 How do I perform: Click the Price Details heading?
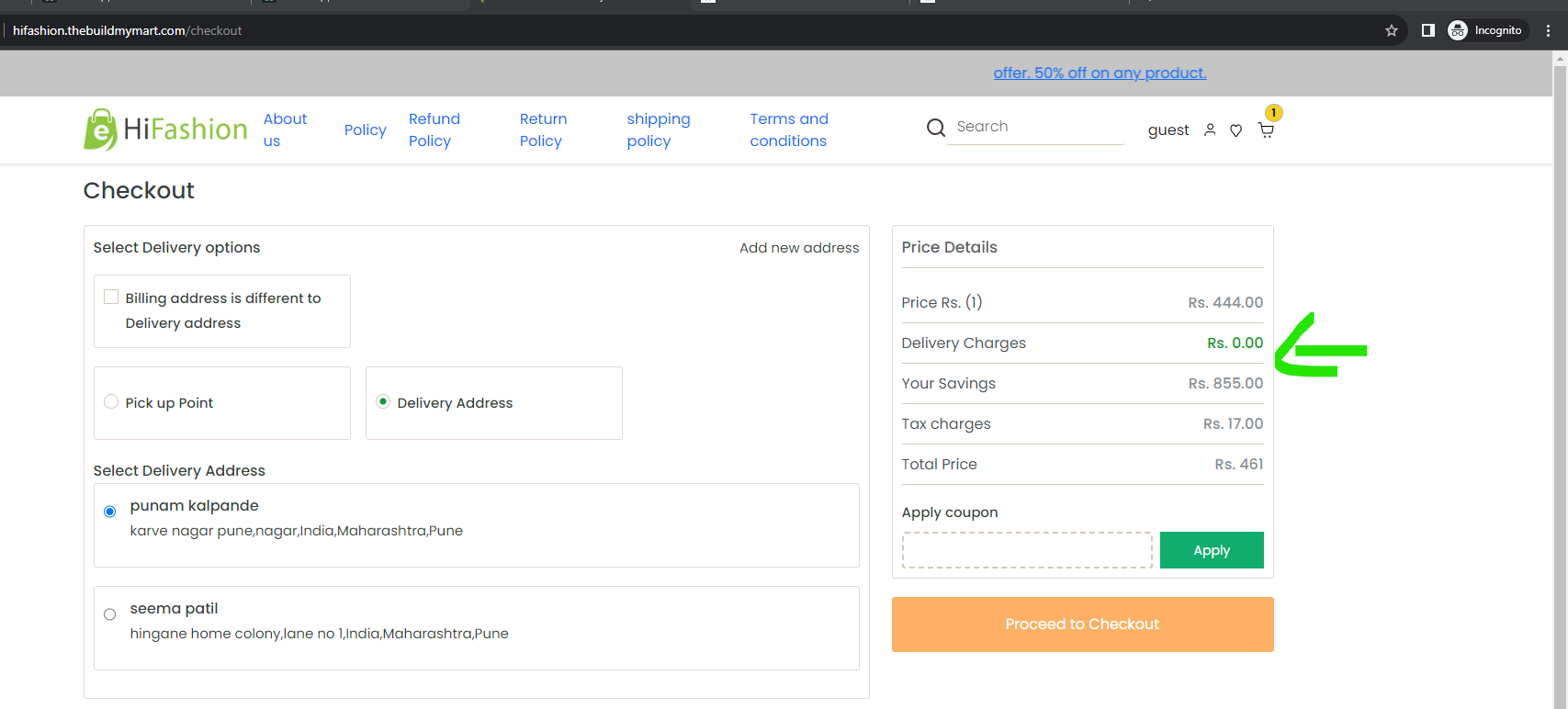click(x=949, y=247)
